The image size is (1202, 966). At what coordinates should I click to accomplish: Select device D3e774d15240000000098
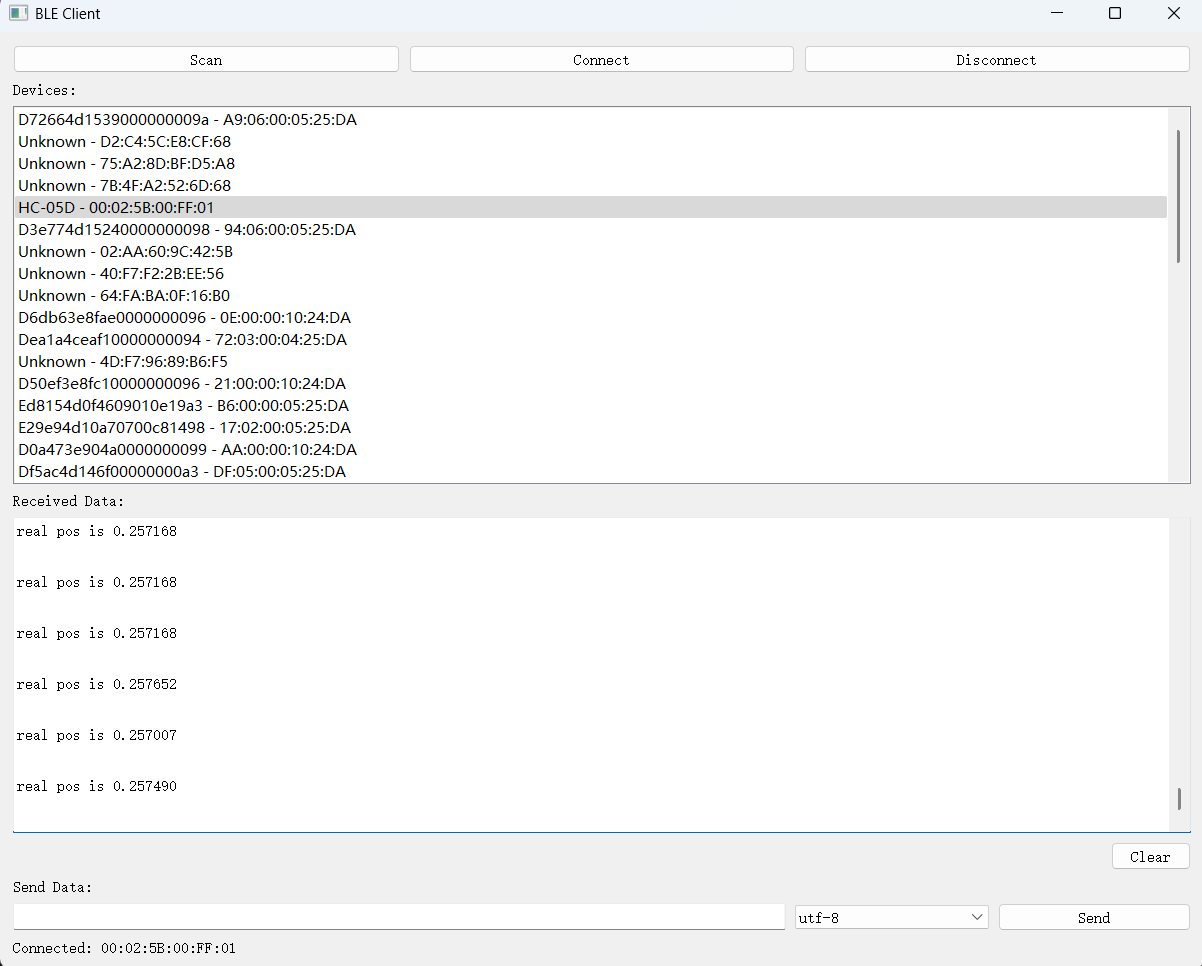592,229
